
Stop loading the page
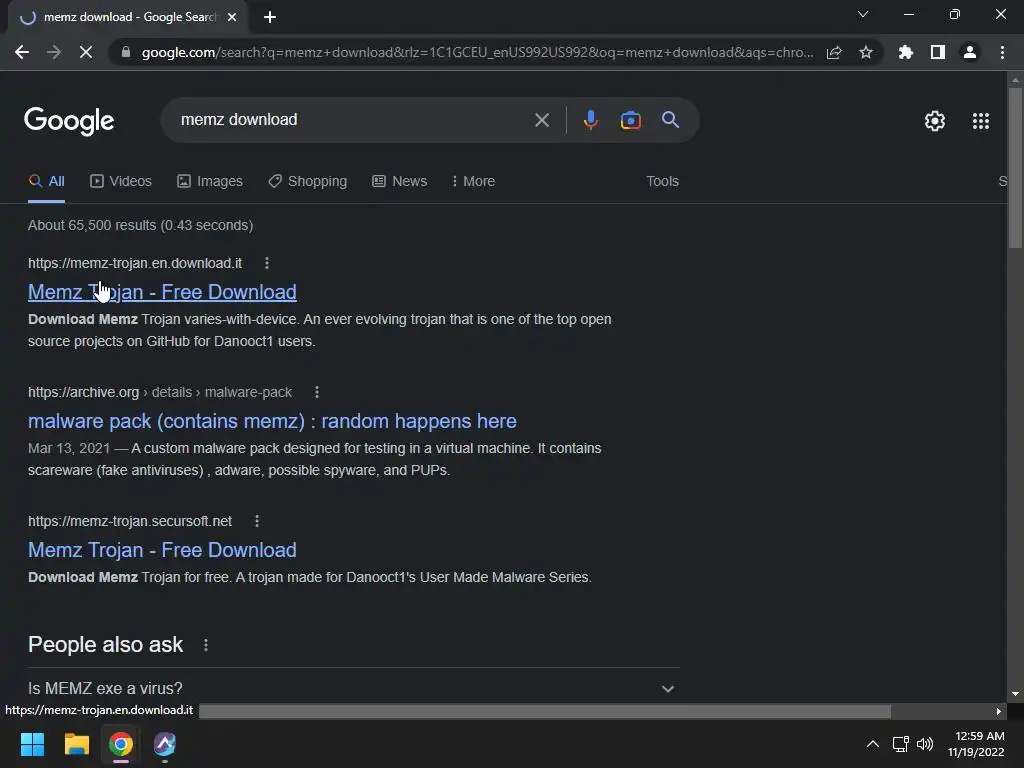point(86,52)
